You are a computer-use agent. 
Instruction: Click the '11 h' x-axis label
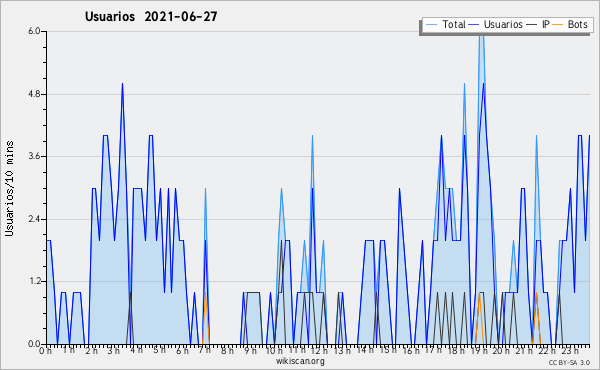[x=297, y=350]
